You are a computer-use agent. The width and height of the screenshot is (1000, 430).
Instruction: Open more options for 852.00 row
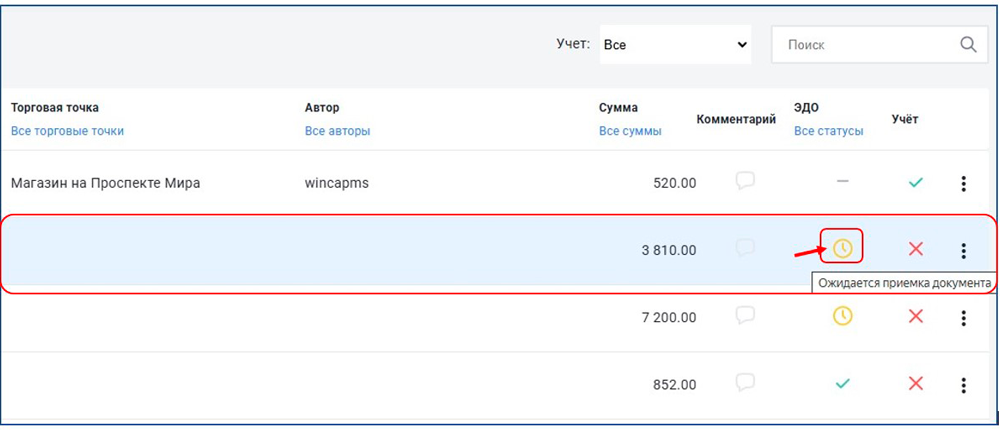point(963,384)
